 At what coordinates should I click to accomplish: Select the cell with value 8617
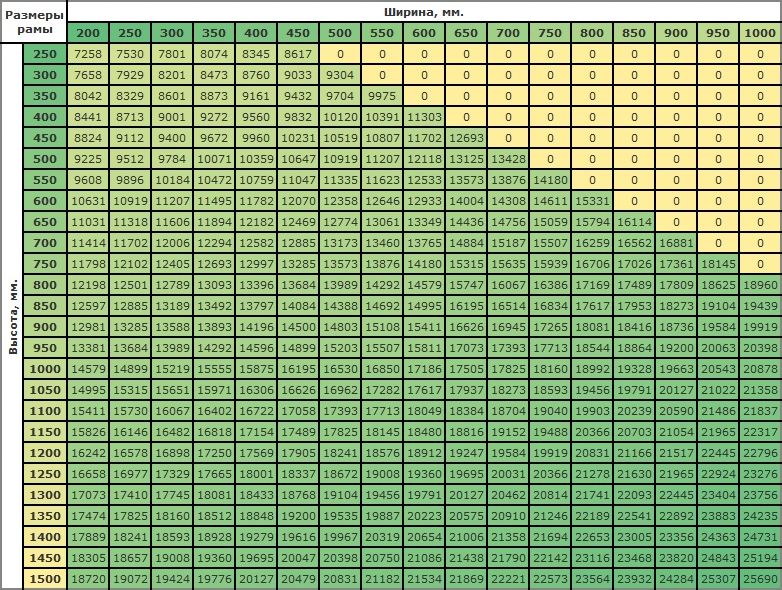click(x=298, y=53)
